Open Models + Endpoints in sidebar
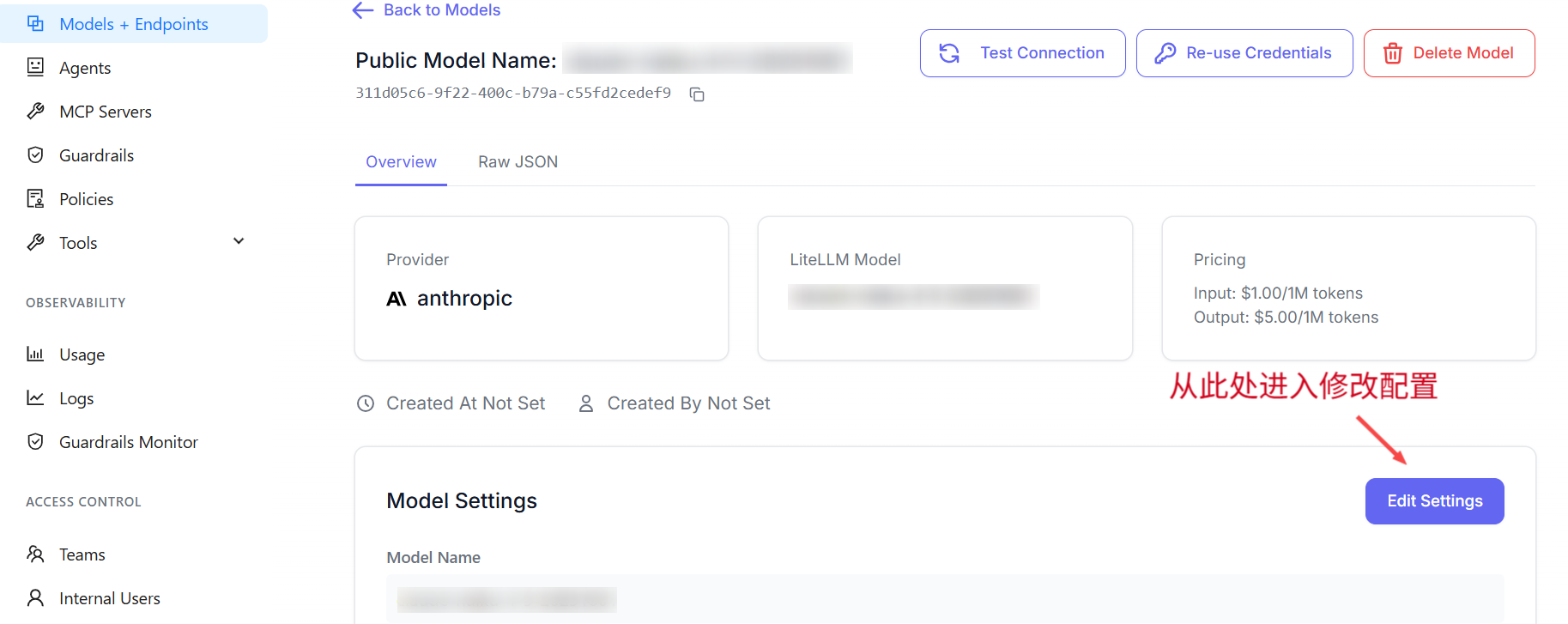 click(x=133, y=24)
